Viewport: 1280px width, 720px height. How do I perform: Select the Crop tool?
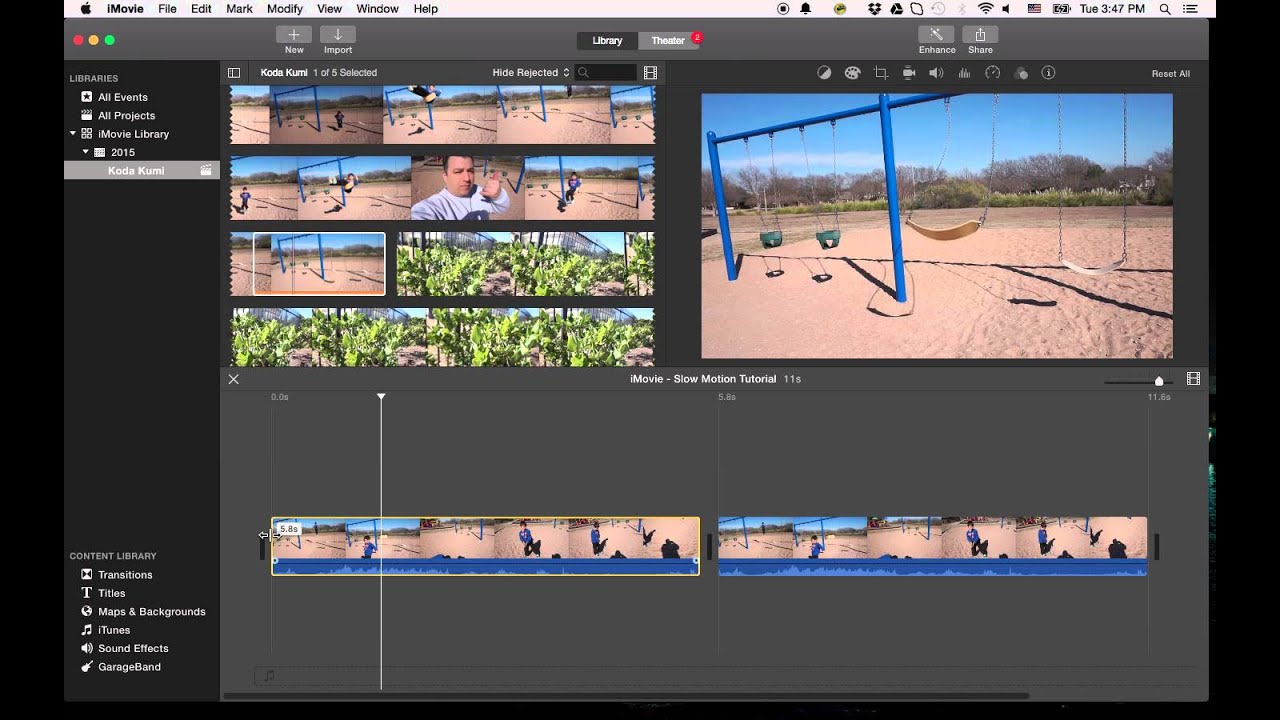tap(881, 73)
